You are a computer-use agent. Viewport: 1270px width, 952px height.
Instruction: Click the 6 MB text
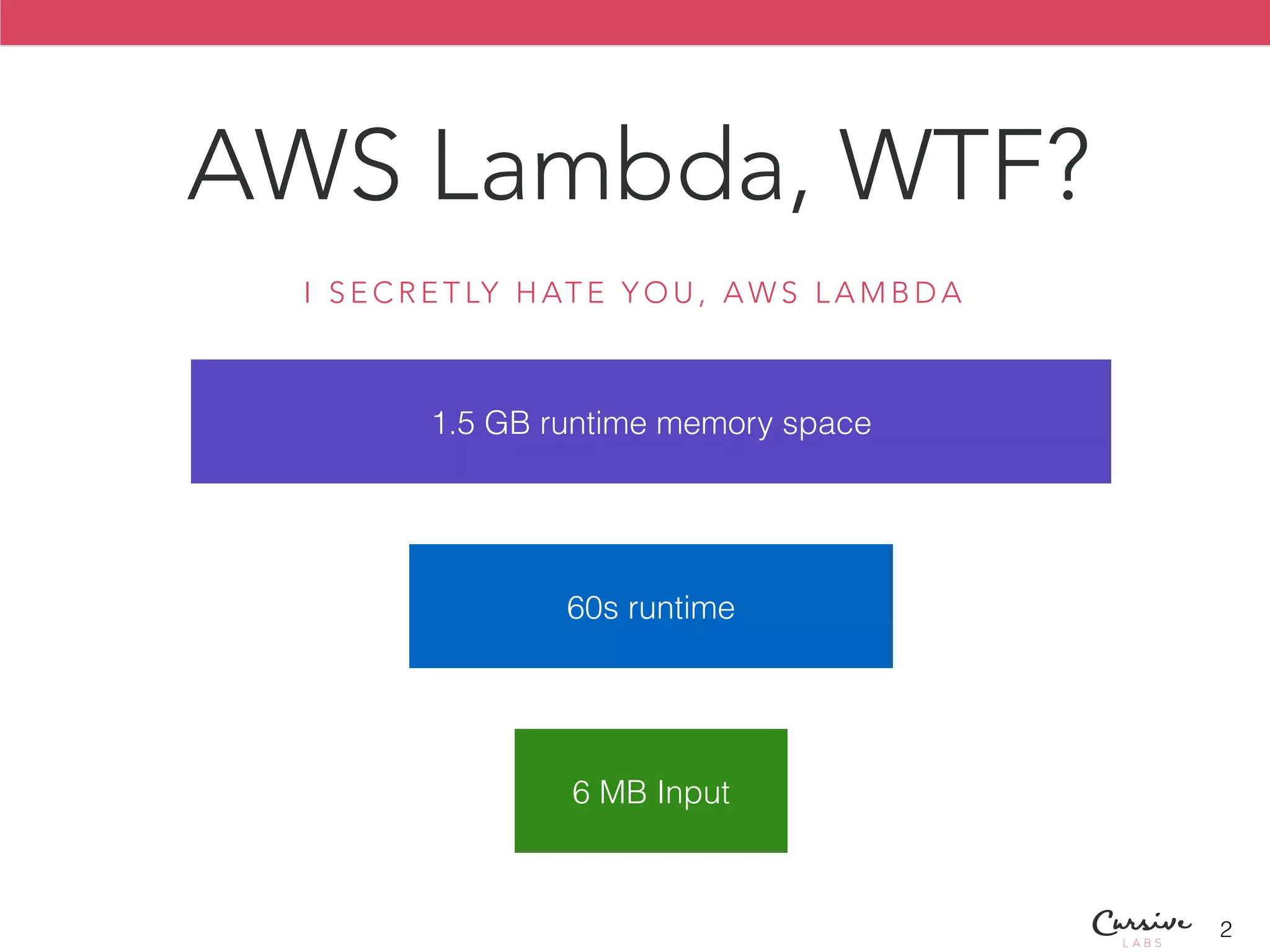click(x=609, y=792)
